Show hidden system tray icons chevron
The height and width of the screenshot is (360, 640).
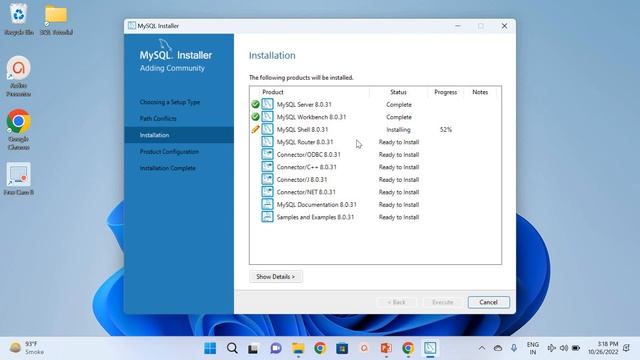pos(482,348)
